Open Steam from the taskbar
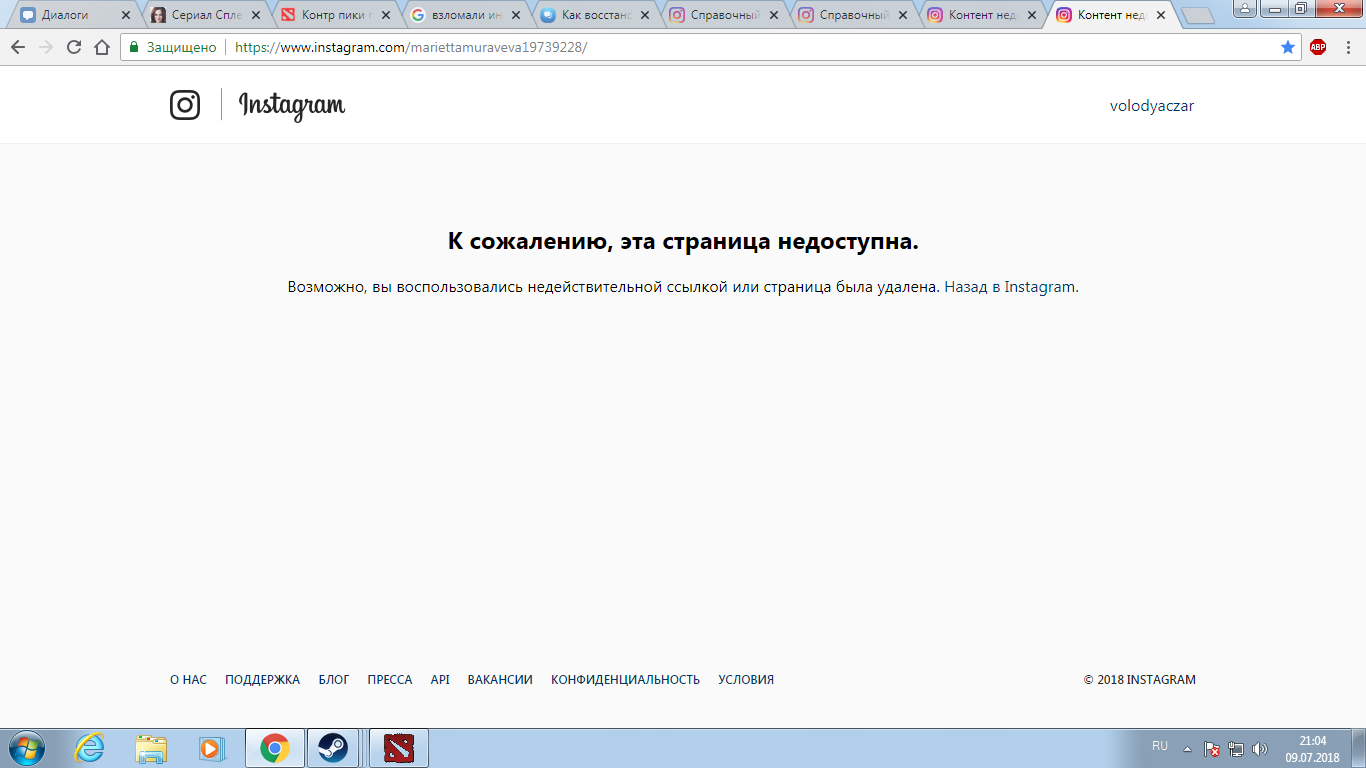The width and height of the screenshot is (1366, 768). pyautogui.click(x=333, y=748)
